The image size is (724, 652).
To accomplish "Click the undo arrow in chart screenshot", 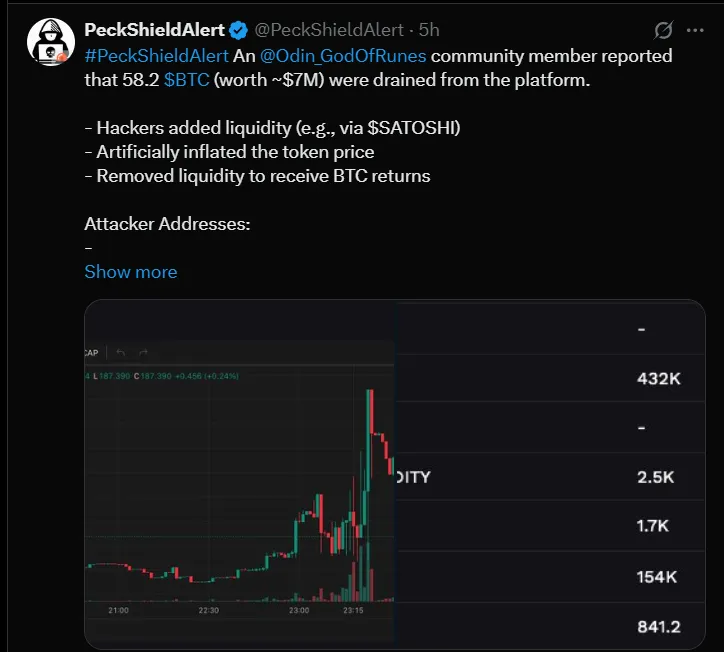I will 121,352.
